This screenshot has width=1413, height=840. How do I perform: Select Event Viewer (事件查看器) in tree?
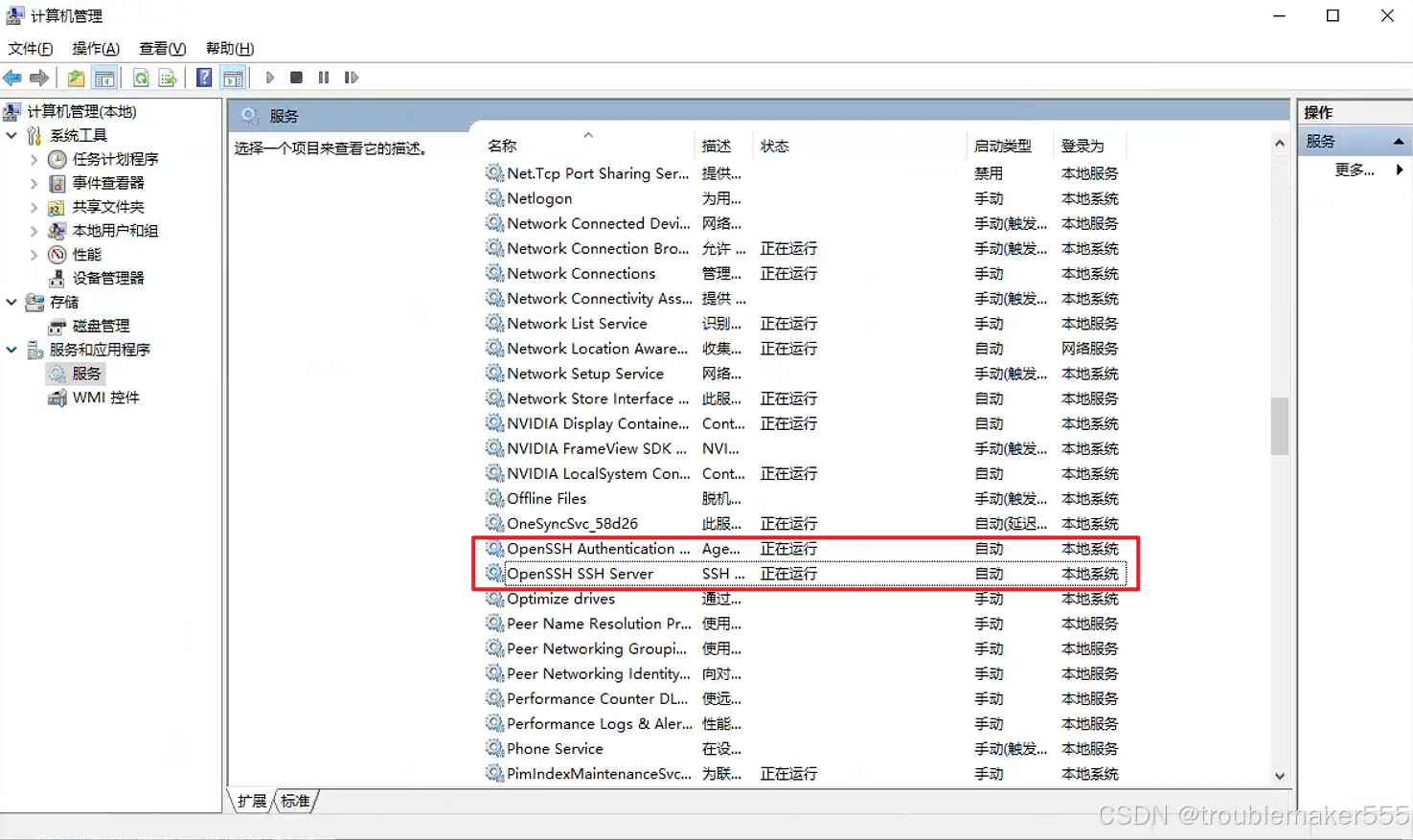click(x=108, y=183)
